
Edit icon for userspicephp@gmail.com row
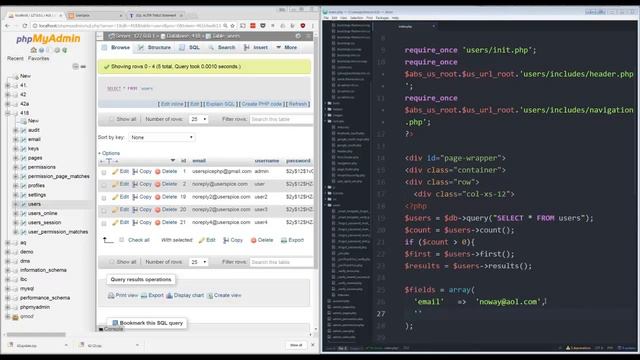115,172
